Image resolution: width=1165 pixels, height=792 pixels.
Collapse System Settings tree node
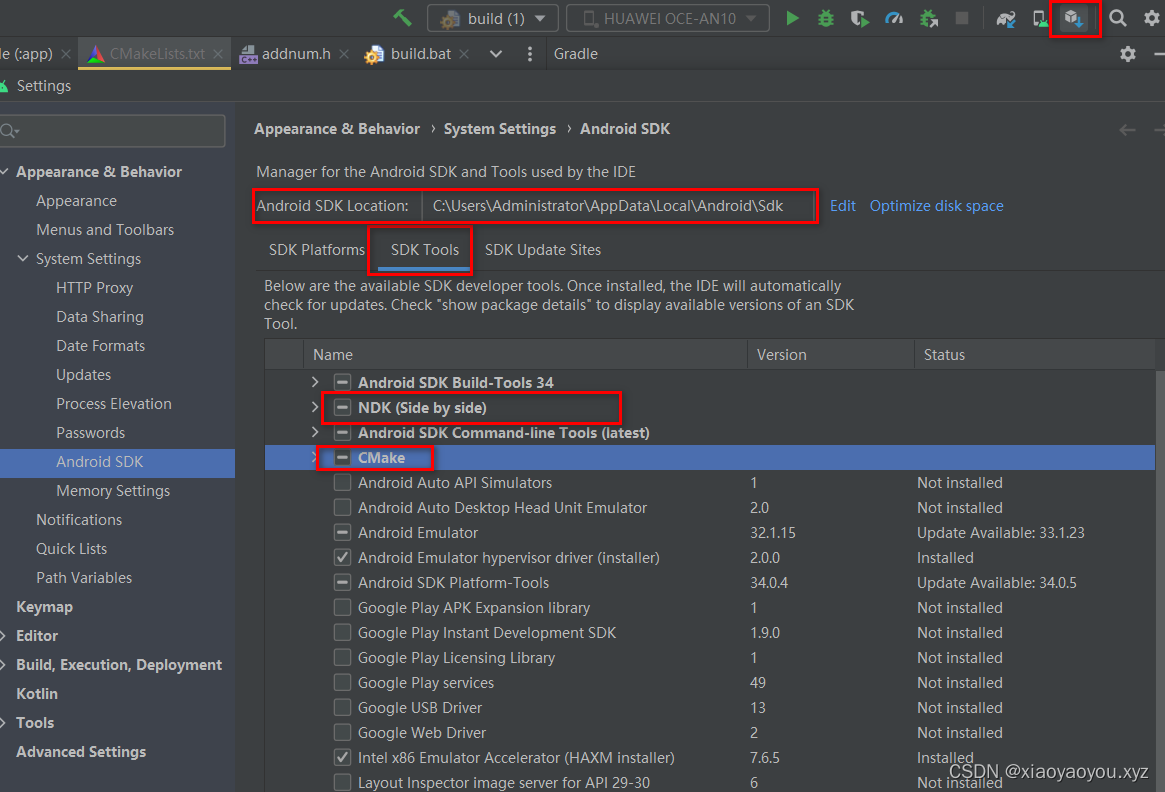[x=23, y=259]
